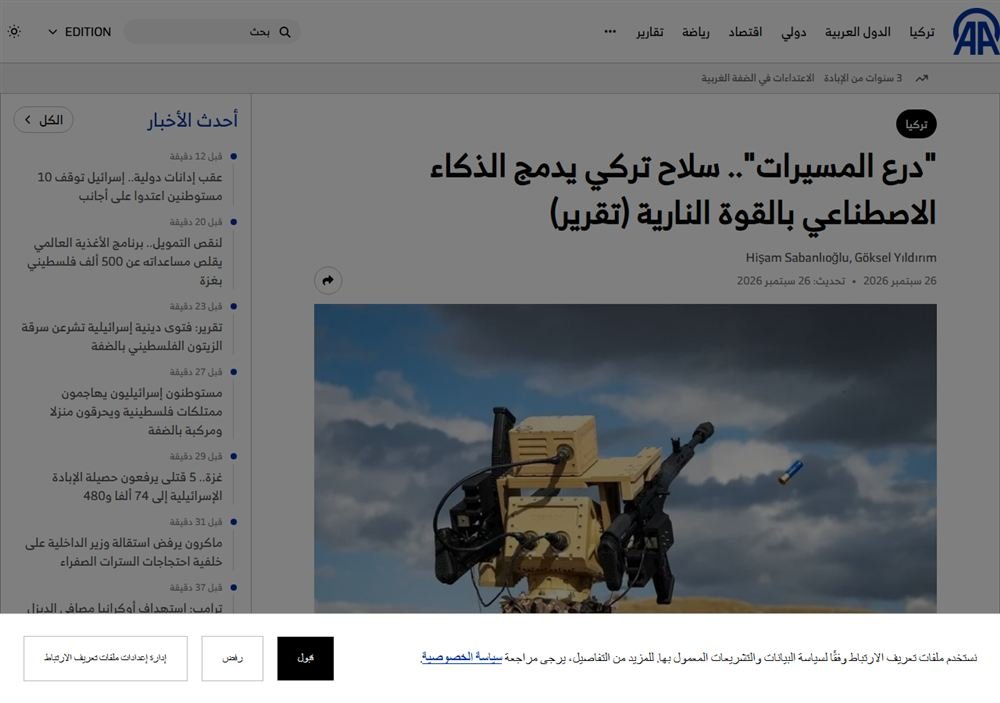Screen dimensions: 1000x703
Task: Accept cookies with black قبول button
Action: tap(305, 658)
